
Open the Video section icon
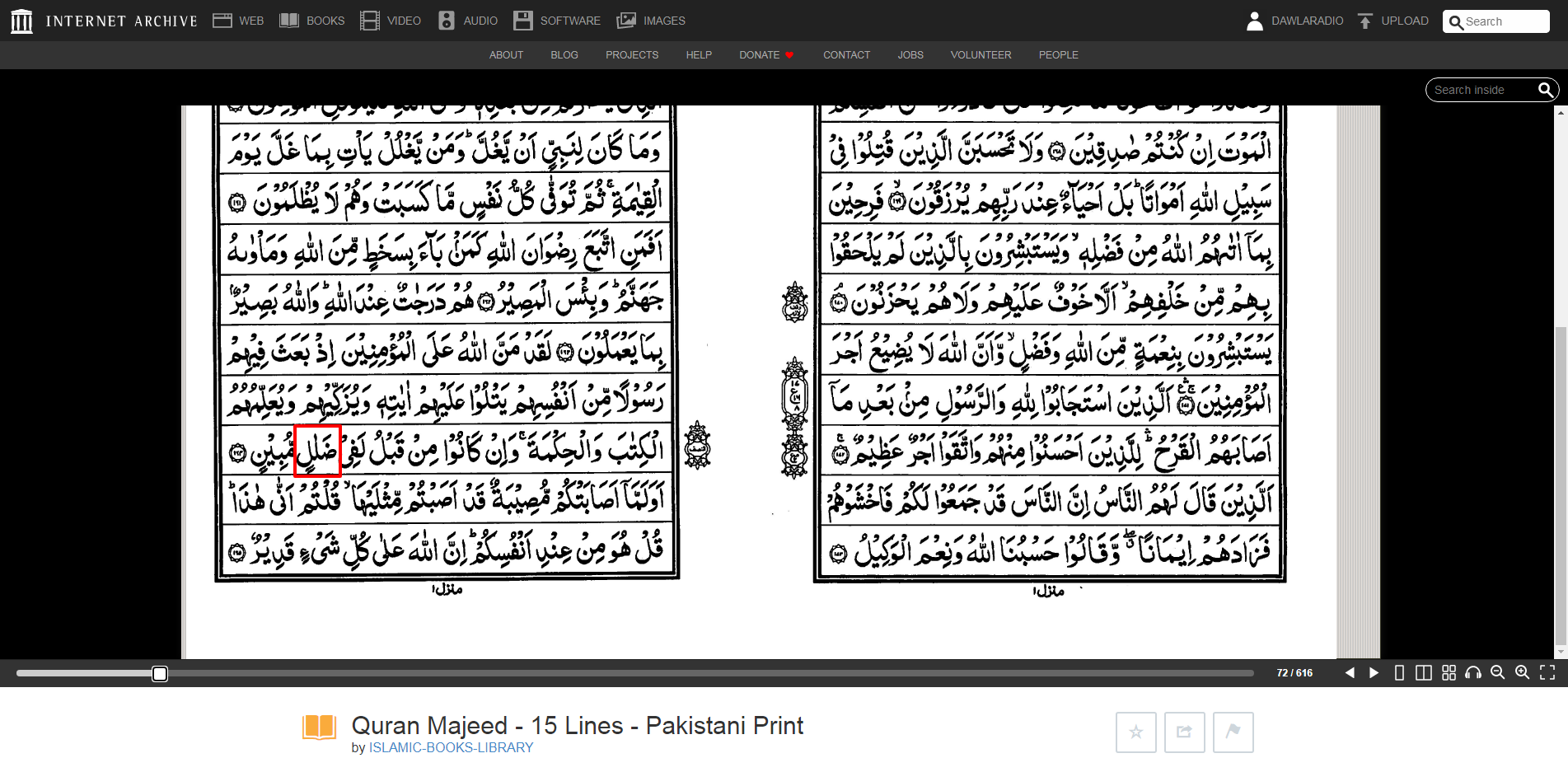(370, 21)
